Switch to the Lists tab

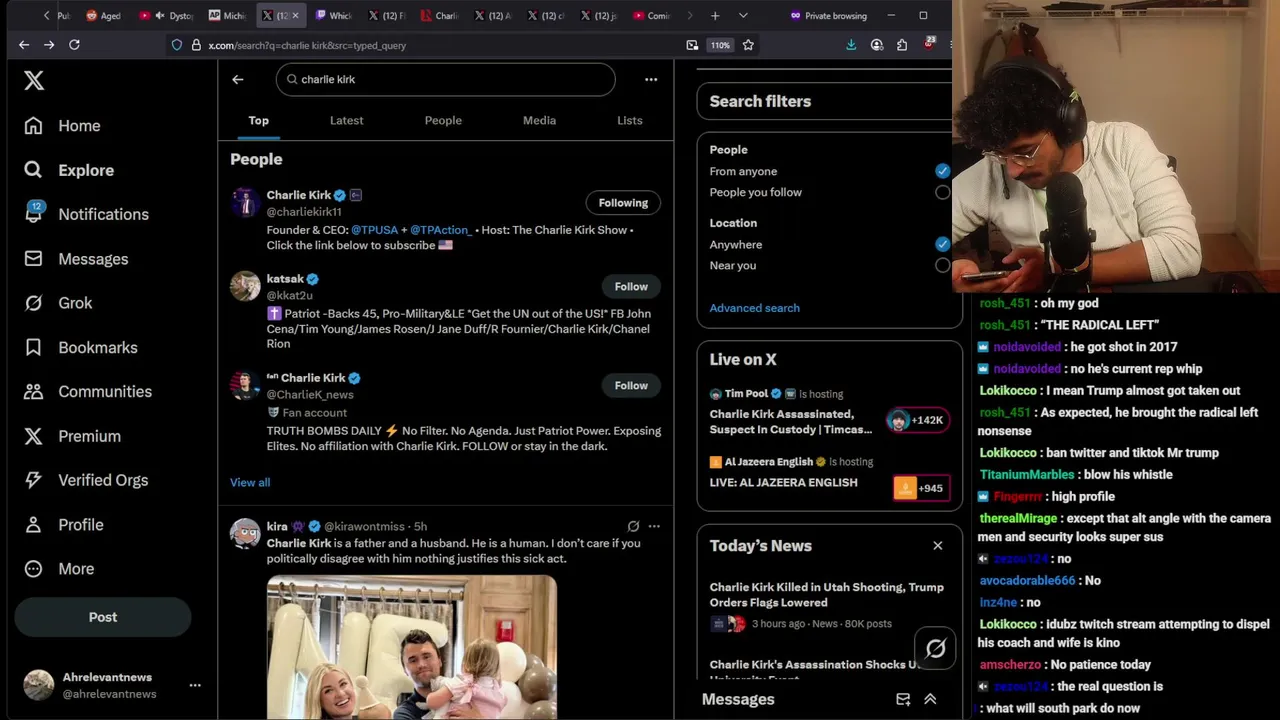pyautogui.click(x=630, y=120)
